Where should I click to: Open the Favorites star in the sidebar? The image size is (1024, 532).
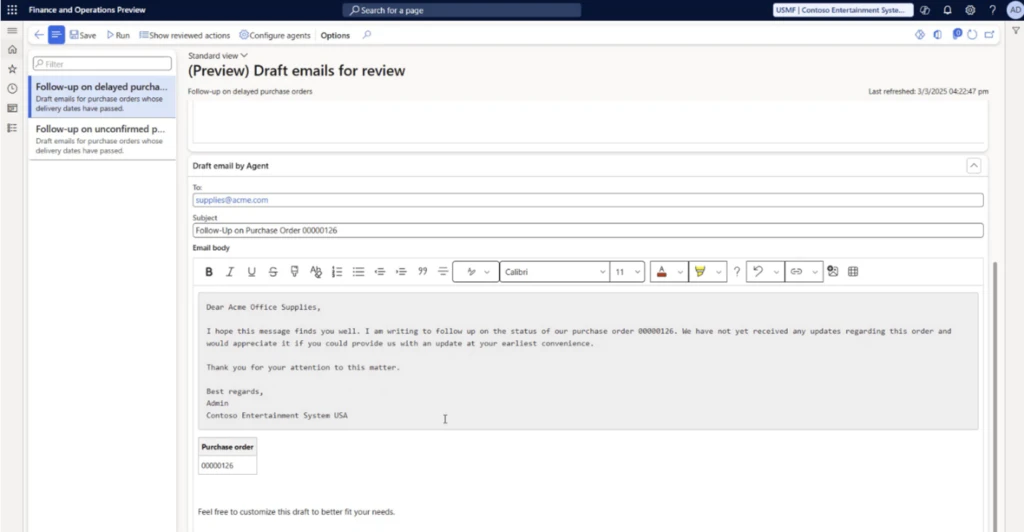point(12,69)
